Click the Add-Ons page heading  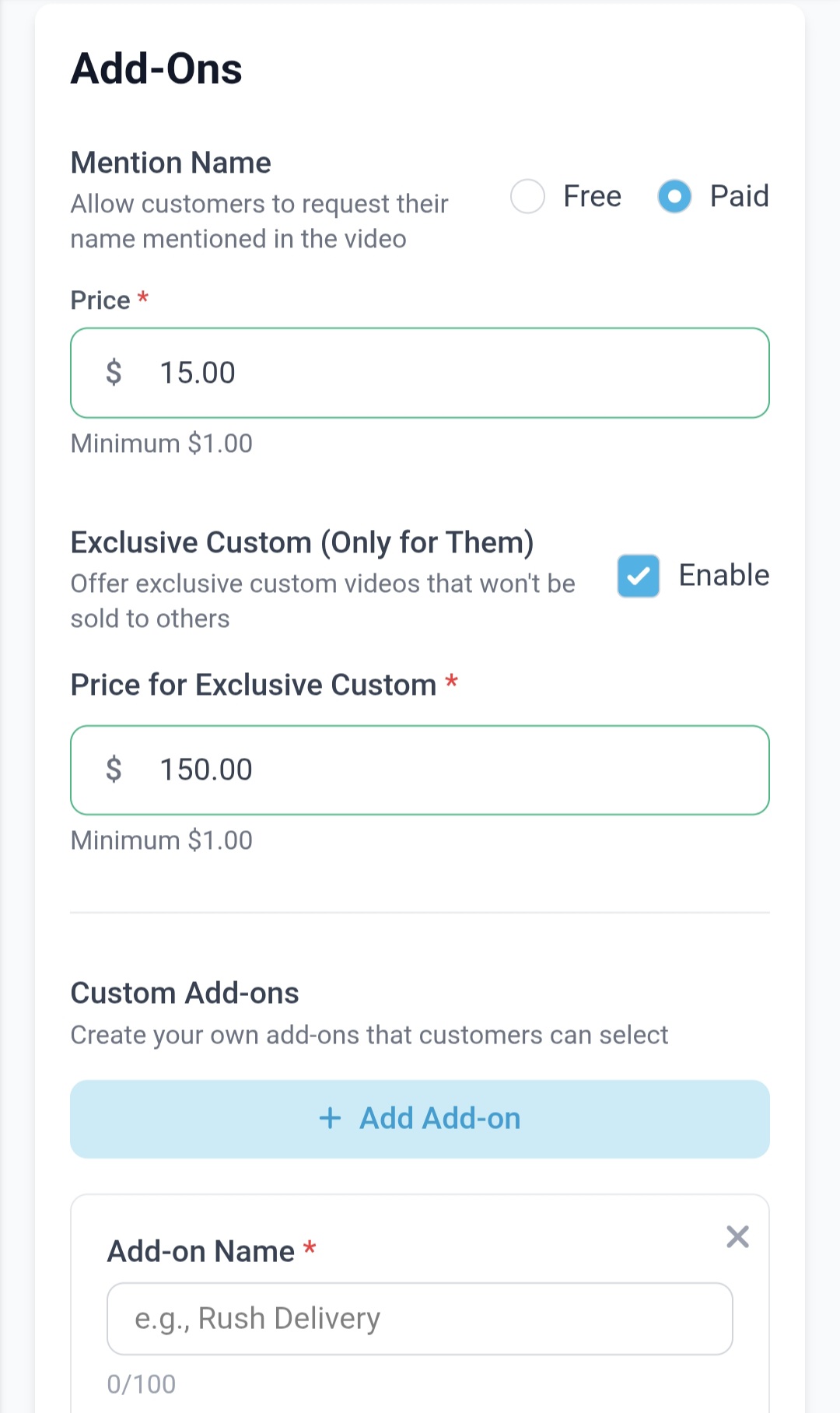156,68
